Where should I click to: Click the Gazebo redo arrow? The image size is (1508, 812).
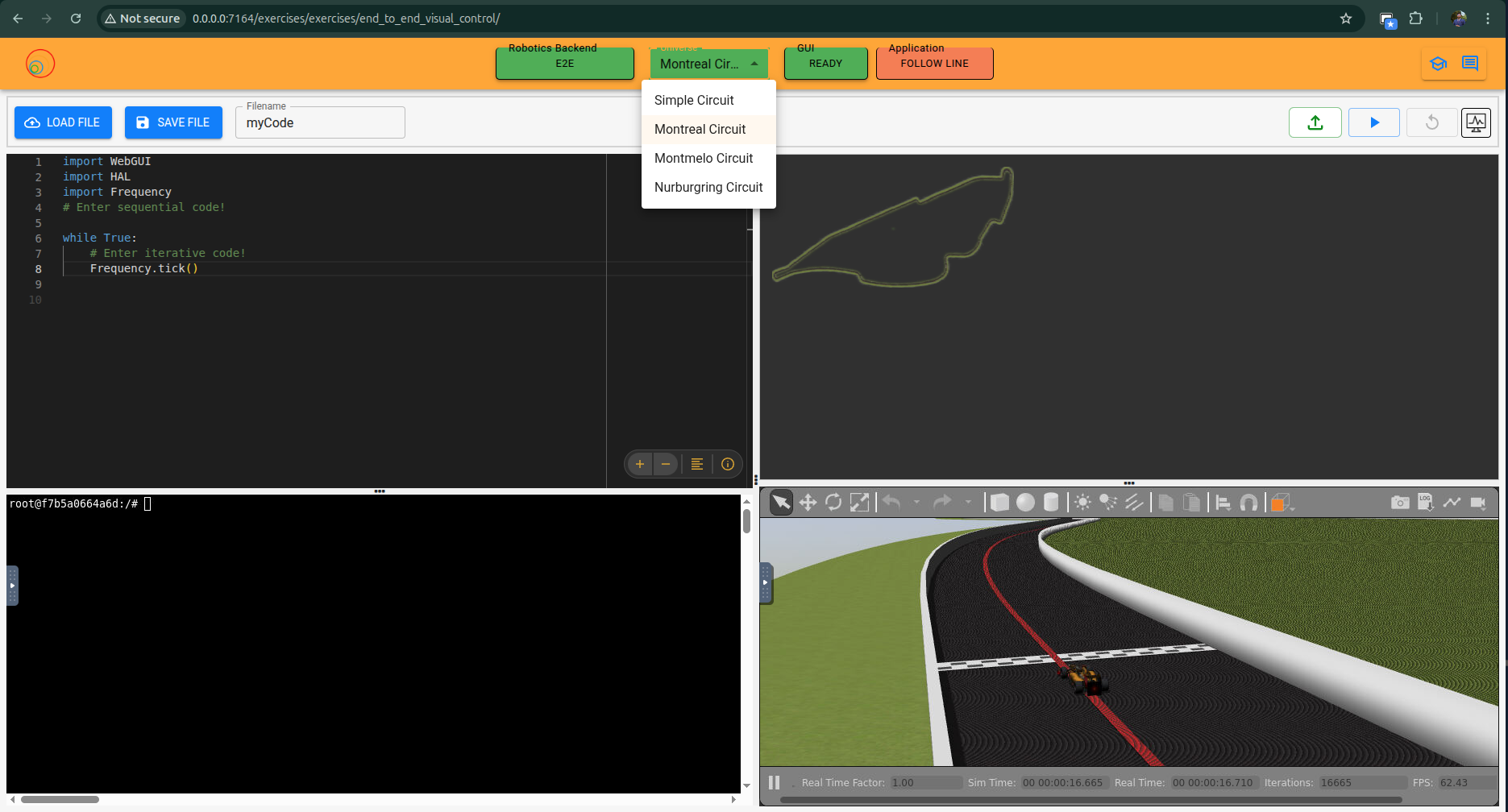(942, 502)
